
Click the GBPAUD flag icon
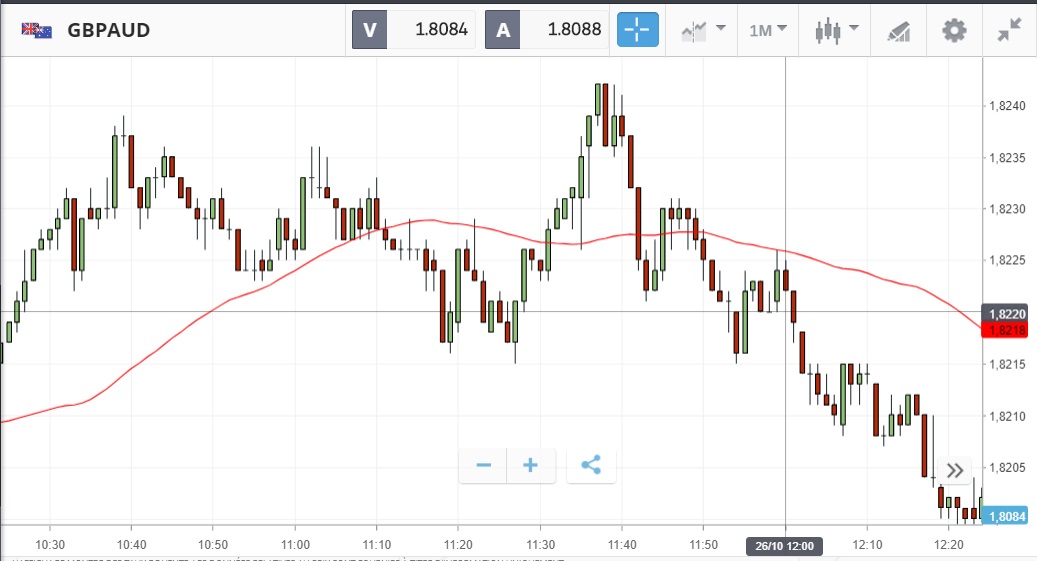click(37, 30)
